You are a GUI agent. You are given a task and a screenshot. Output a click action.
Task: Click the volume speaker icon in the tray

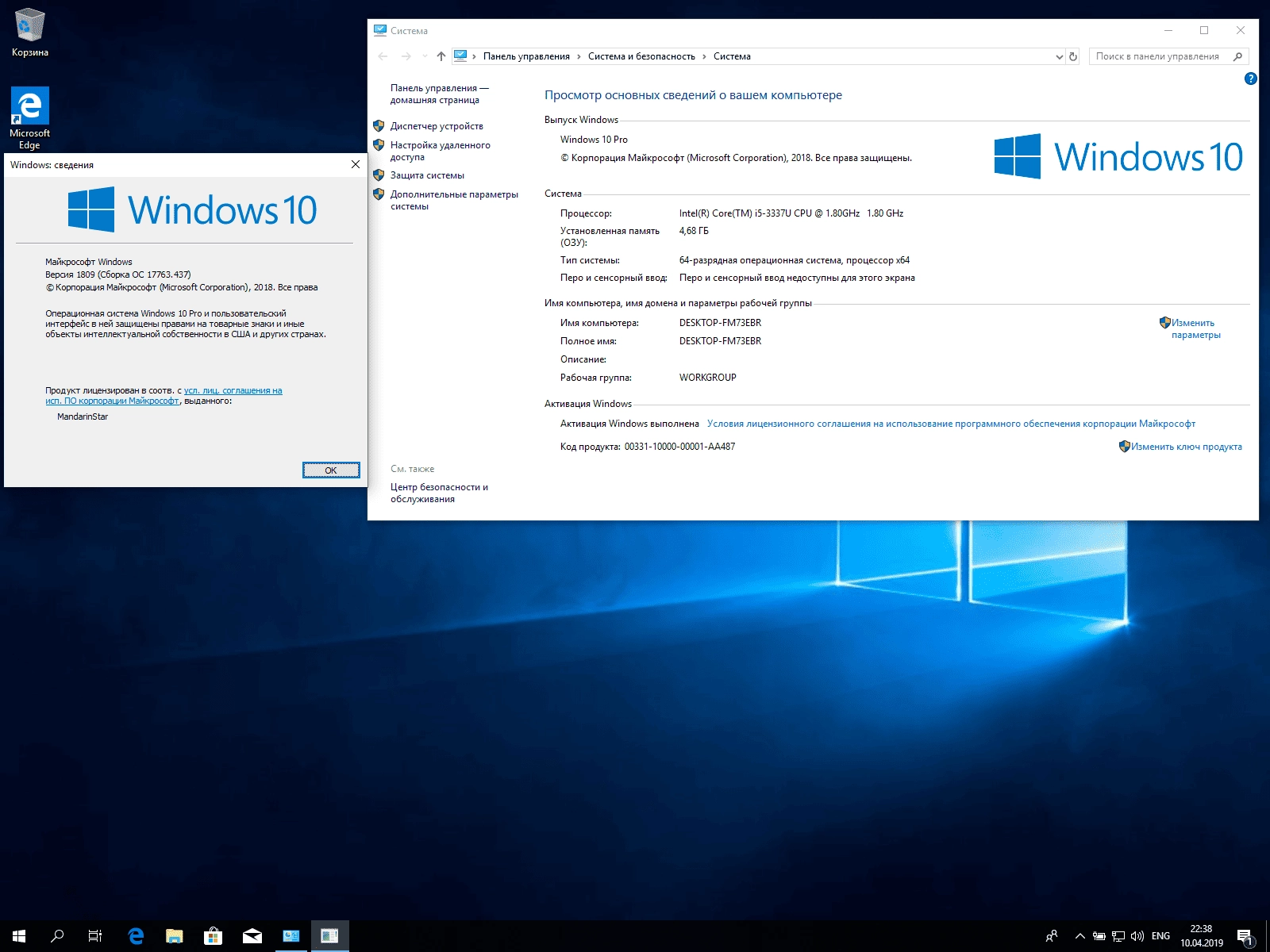coord(1137,936)
